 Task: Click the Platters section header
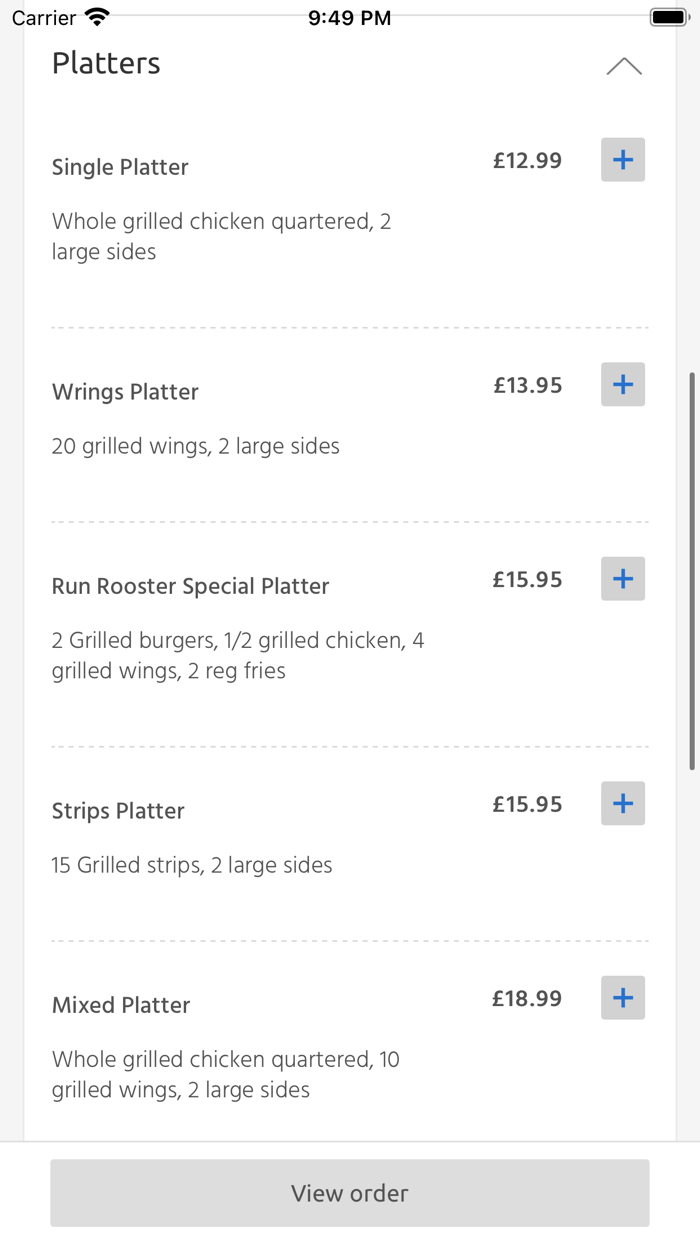106,63
